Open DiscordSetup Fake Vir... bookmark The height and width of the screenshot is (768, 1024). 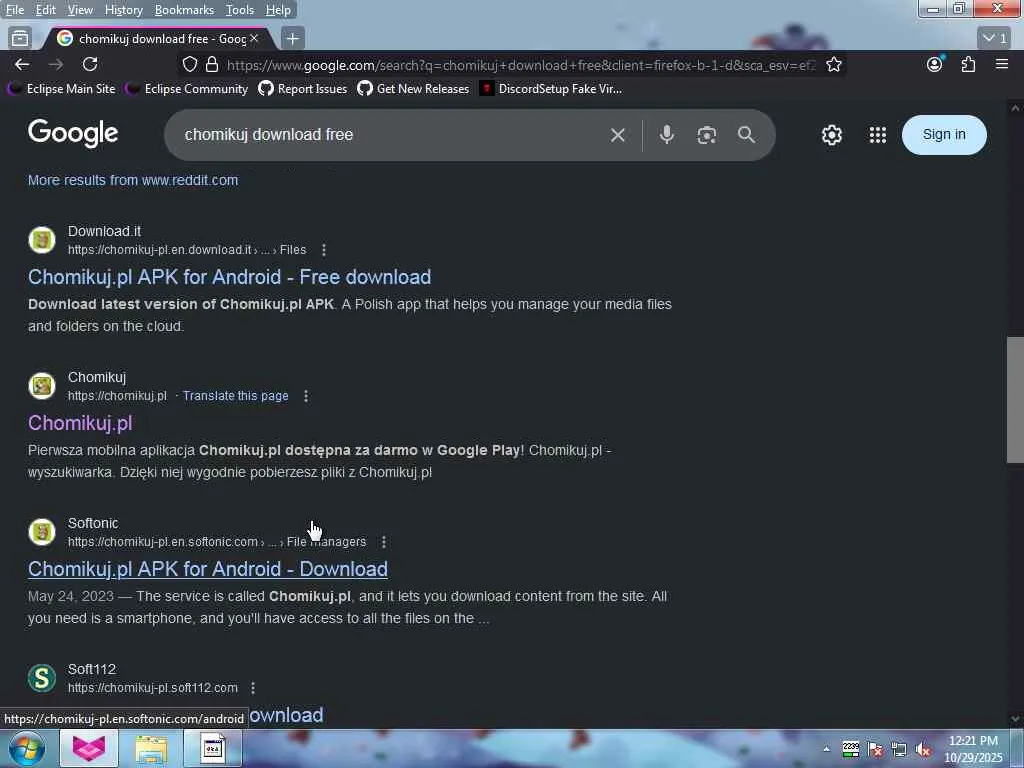[551, 89]
